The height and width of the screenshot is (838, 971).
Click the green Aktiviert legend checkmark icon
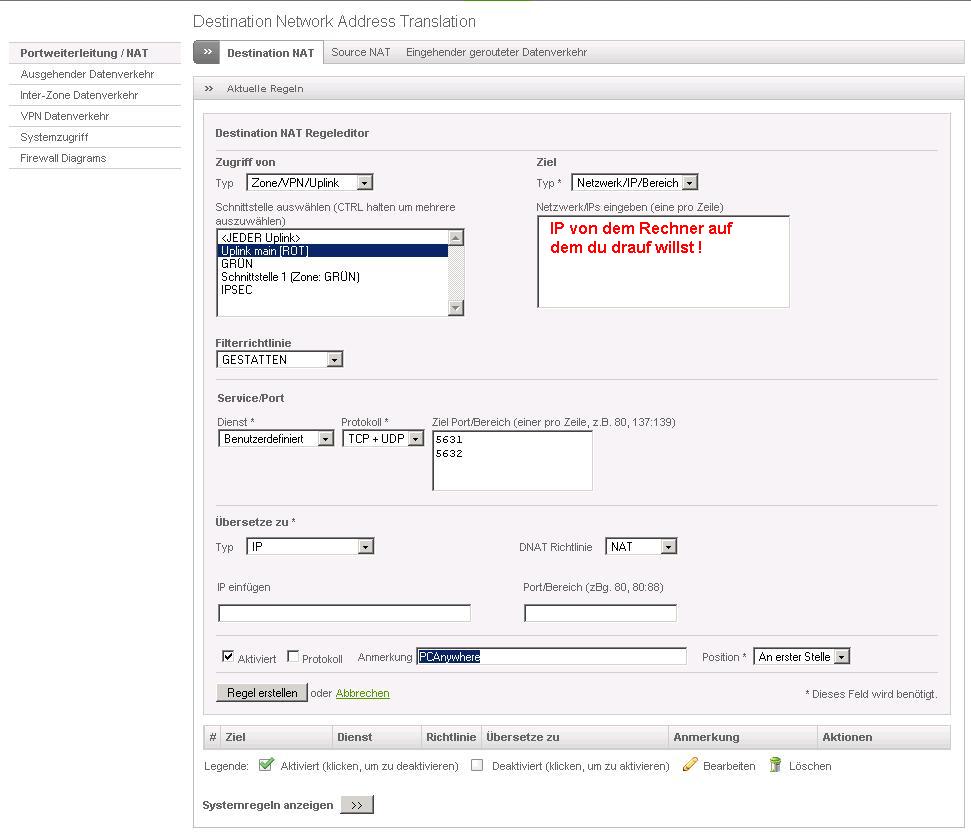coord(266,765)
